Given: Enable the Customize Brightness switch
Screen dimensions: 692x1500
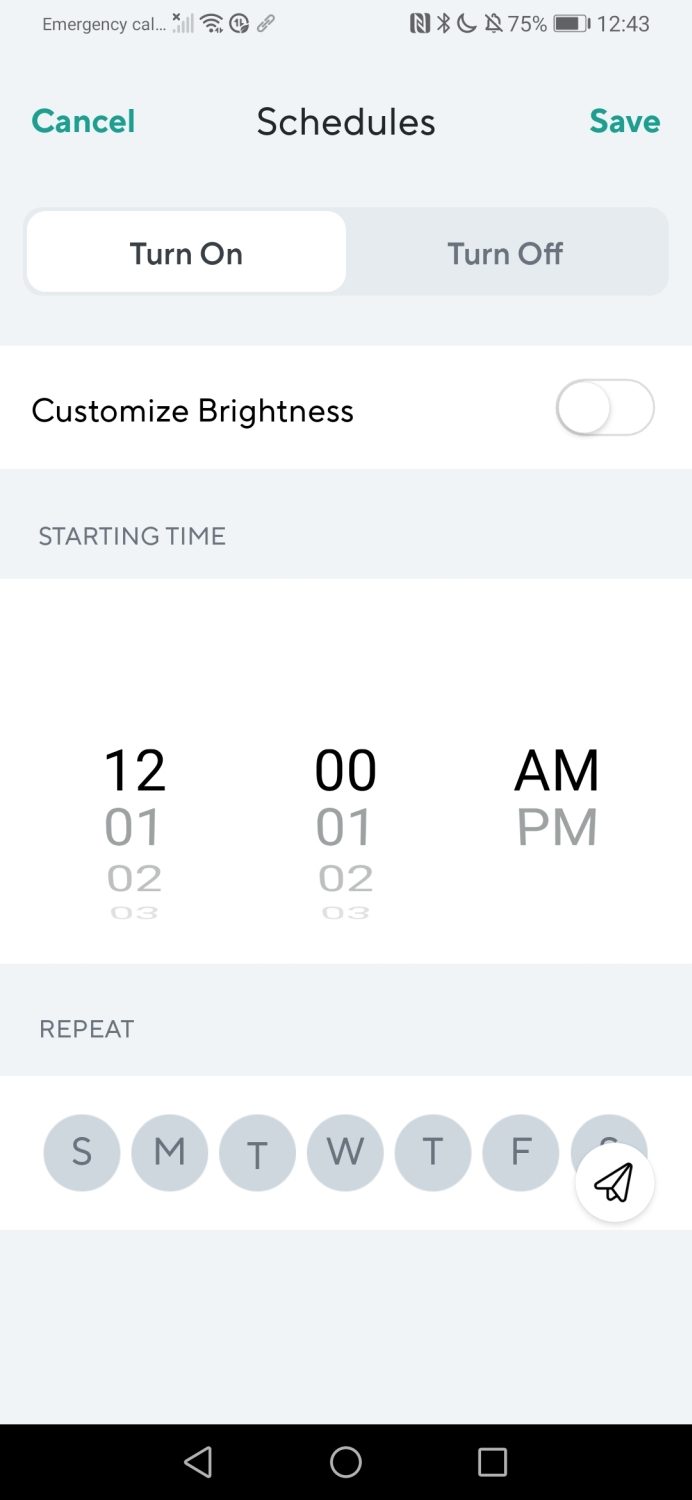Looking at the screenshot, I should click(605, 408).
